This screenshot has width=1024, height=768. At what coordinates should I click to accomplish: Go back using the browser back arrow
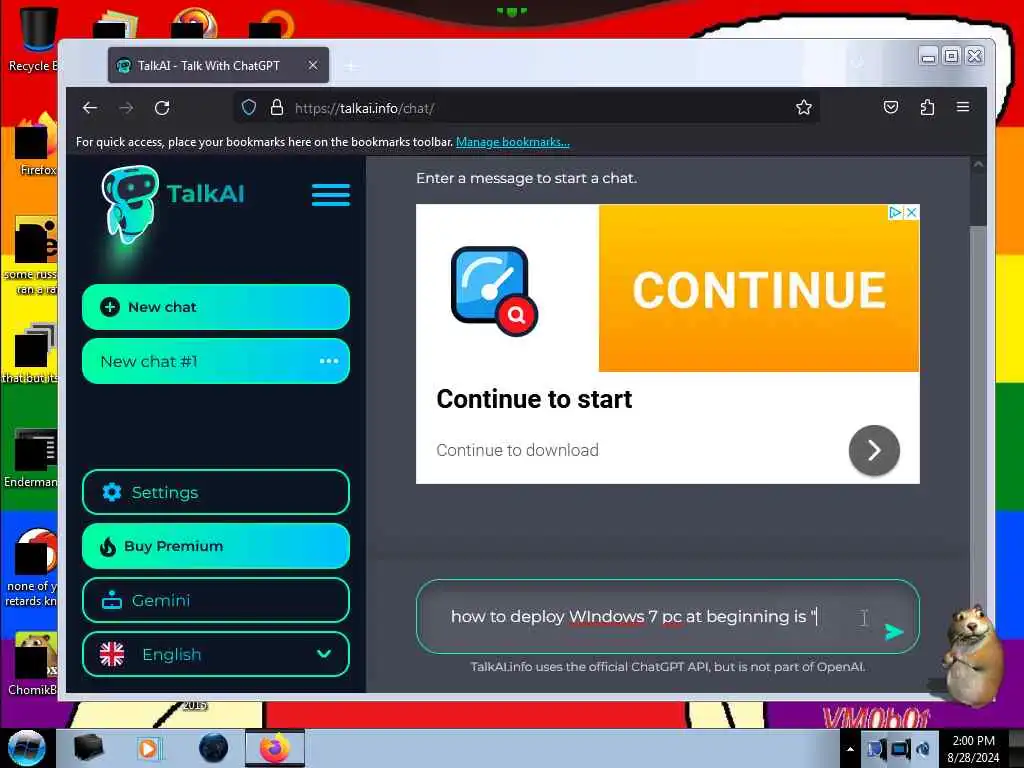pyautogui.click(x=90, y=108)
